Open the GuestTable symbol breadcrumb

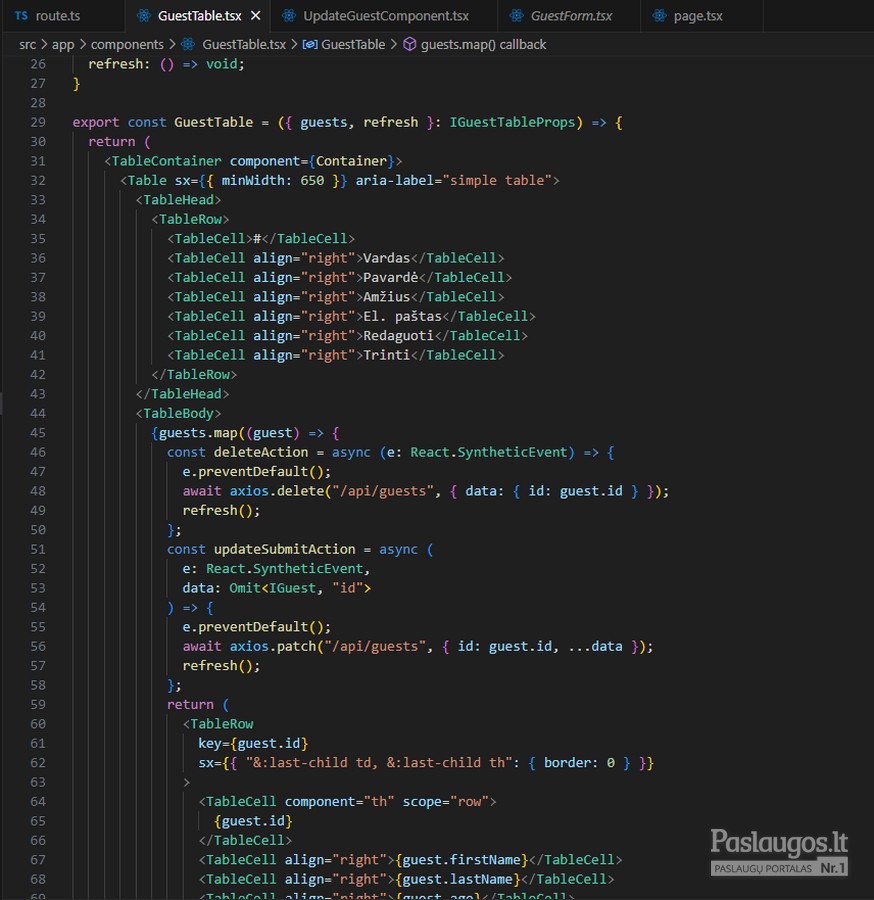click(353, 44)
